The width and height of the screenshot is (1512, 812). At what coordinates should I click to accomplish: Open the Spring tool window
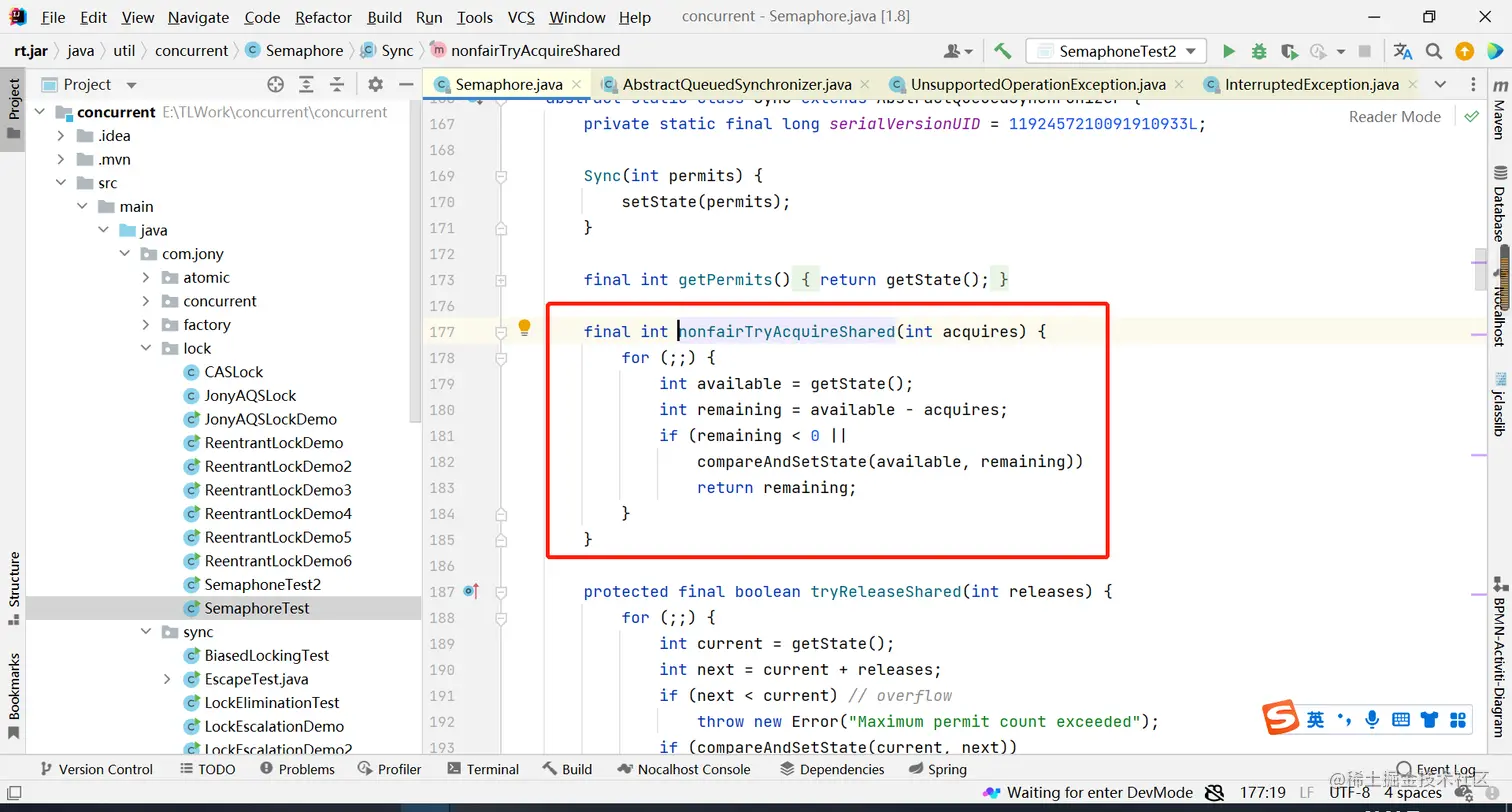point(937,769)
